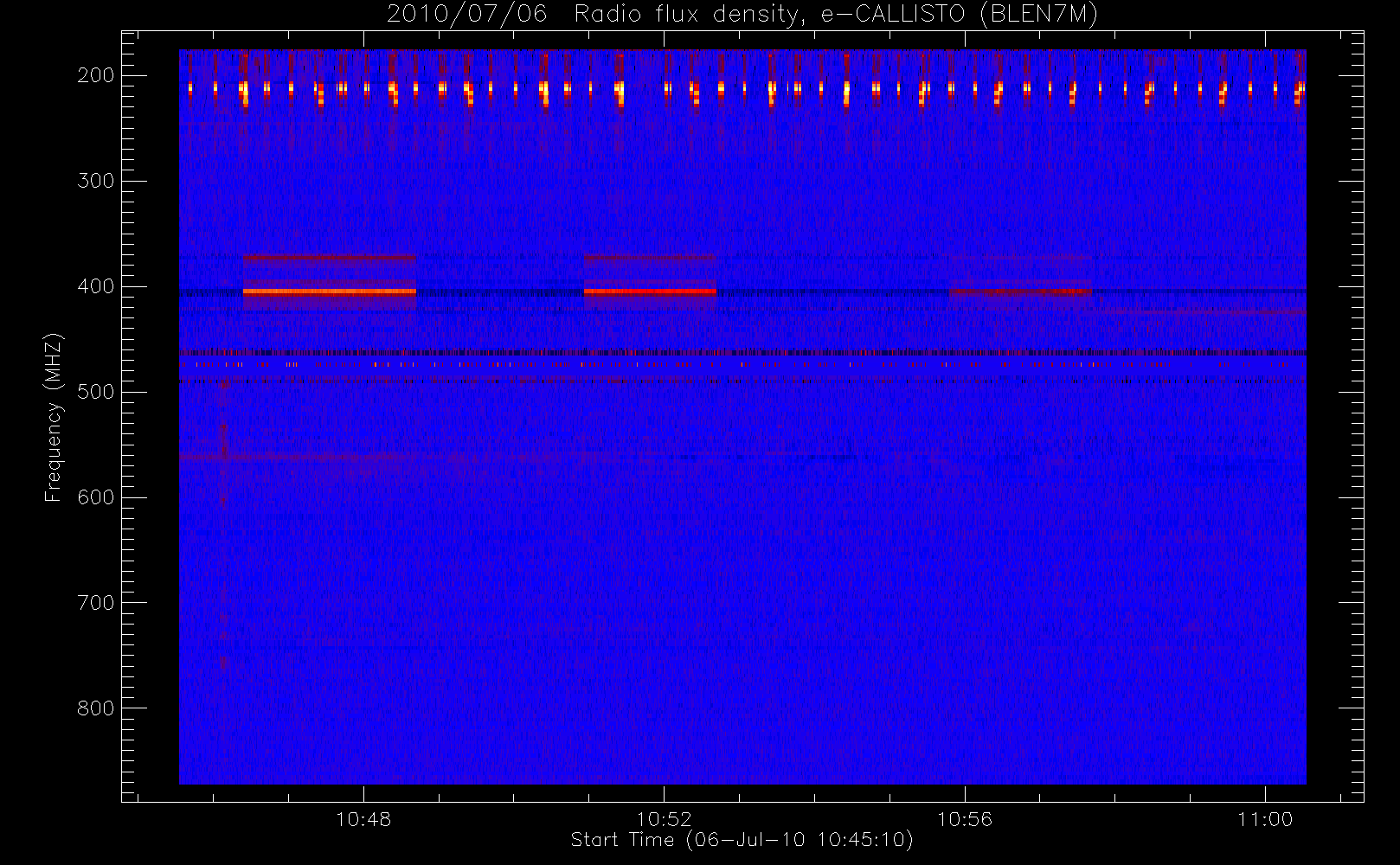Select the 600 frequency tick label
The width and height of the screenshot is (1400, 865).
pyautogui.click(x=96, y=497)
